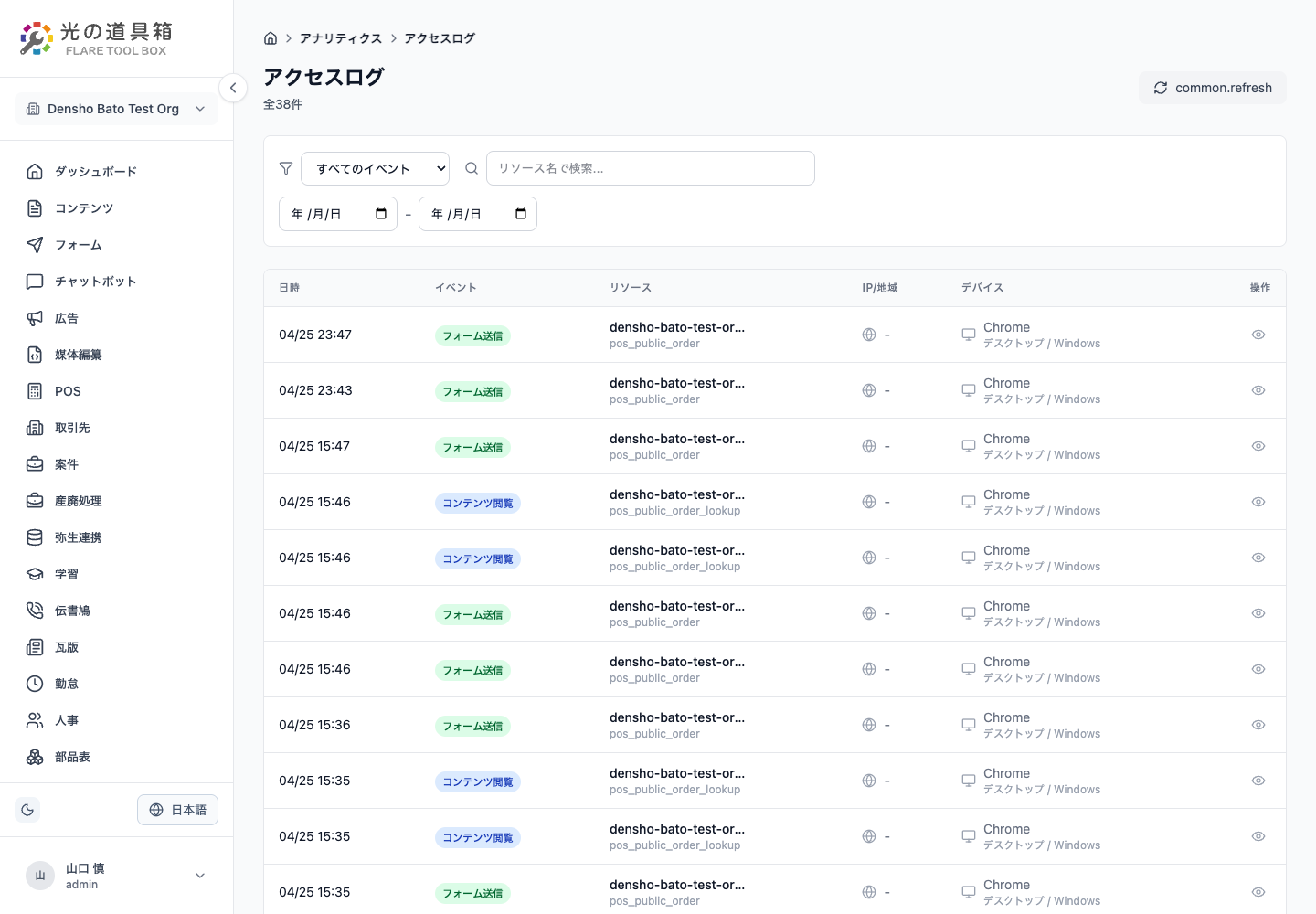This screenshot has width=1316, height=914.
Task: Click the 部品表 blocks icon
Action: (x=35, y=757)
